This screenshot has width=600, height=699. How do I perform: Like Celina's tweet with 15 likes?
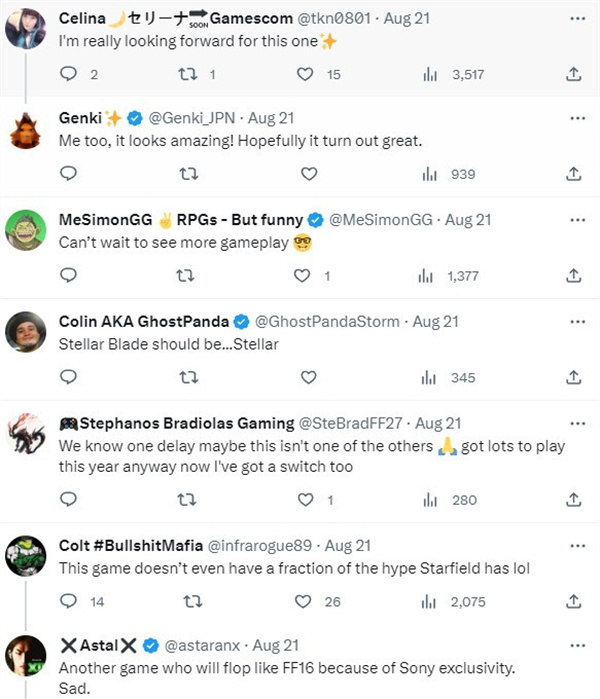pos(308,74)
